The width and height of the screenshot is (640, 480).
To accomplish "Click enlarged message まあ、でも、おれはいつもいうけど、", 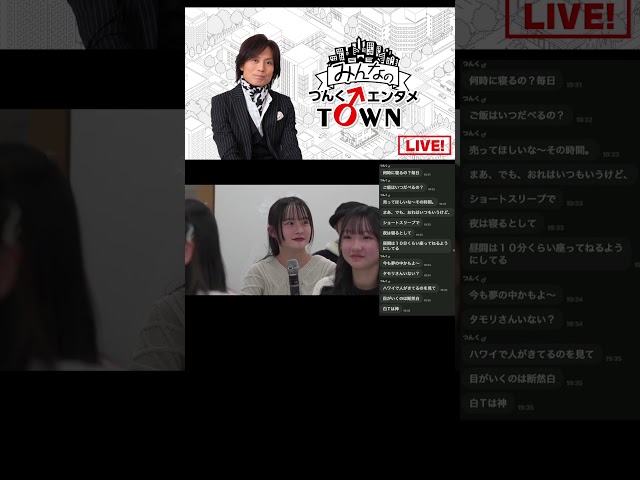I will (548, 174).
